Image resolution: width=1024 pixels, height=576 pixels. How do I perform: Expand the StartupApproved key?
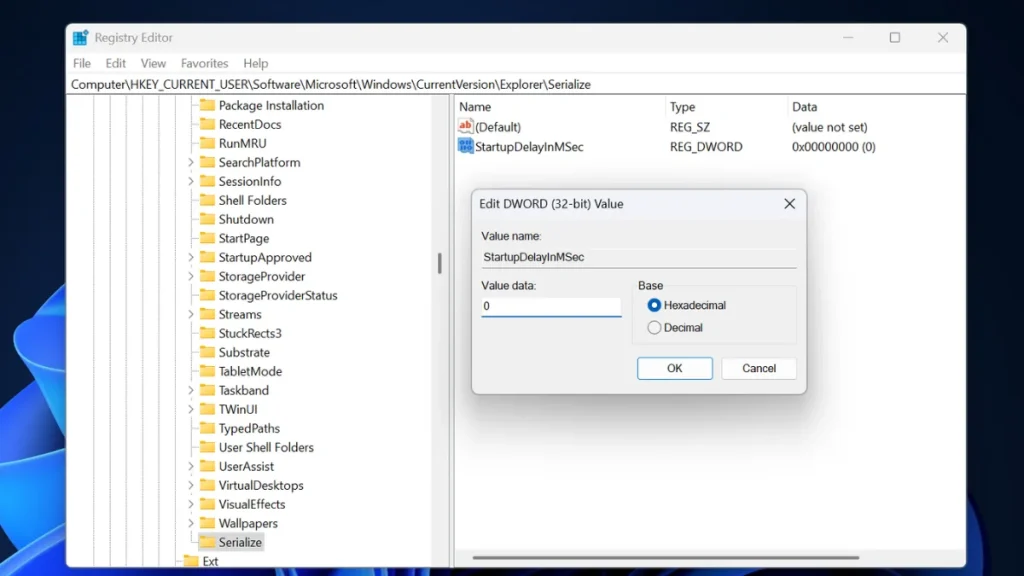191,257
